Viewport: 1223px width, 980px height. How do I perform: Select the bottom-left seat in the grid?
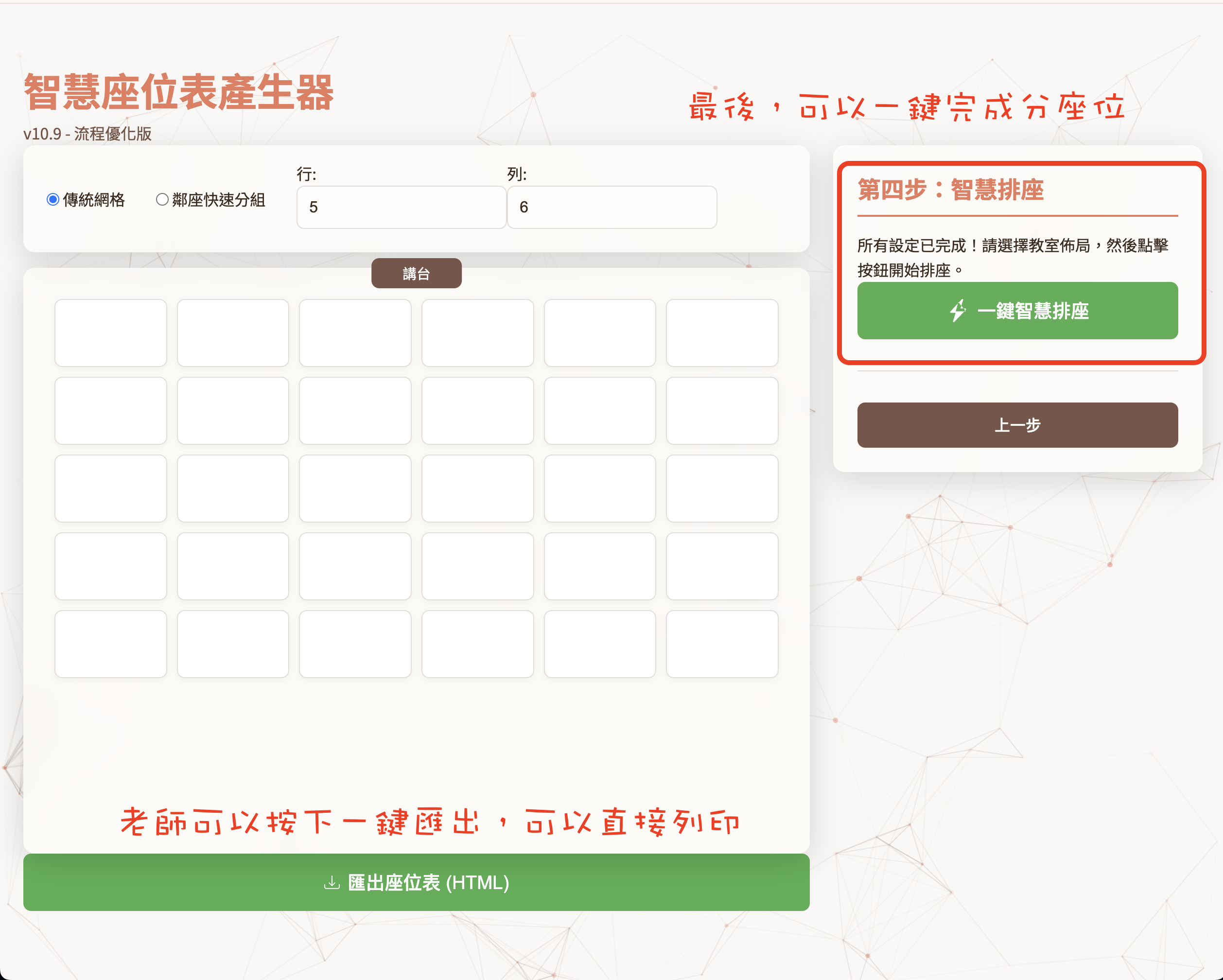111,644
